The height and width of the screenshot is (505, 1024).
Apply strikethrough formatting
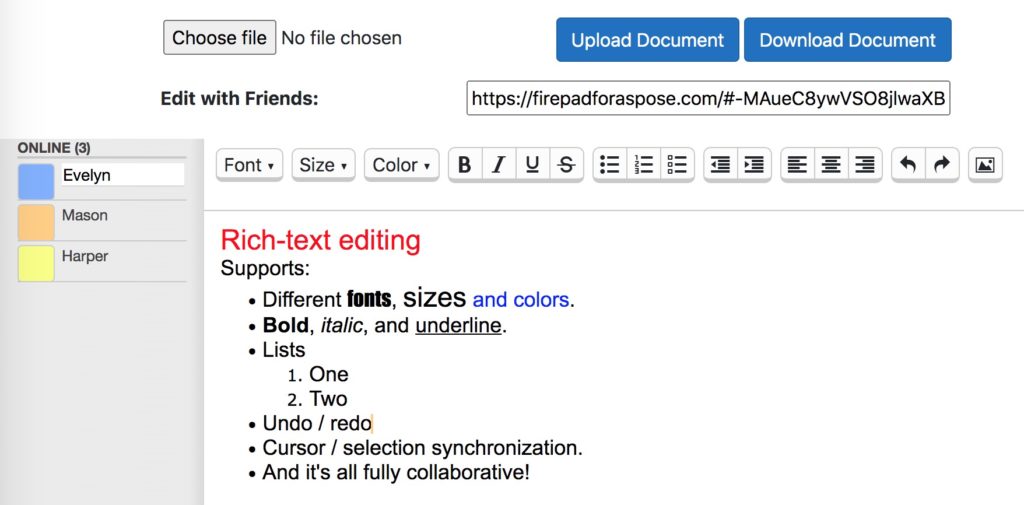tap(566, 165)
